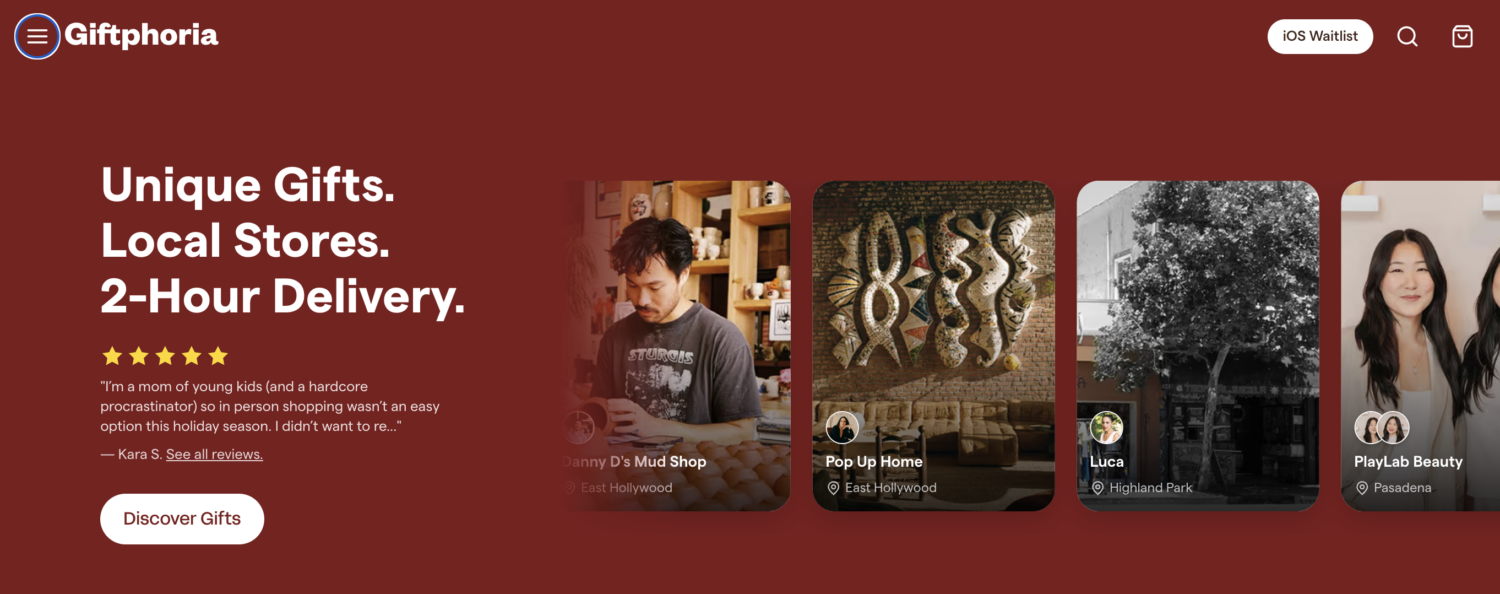Click the PlayLab Beauty owners avatars
Viewport: 1500px width, 594px height.
point(1382,428)
